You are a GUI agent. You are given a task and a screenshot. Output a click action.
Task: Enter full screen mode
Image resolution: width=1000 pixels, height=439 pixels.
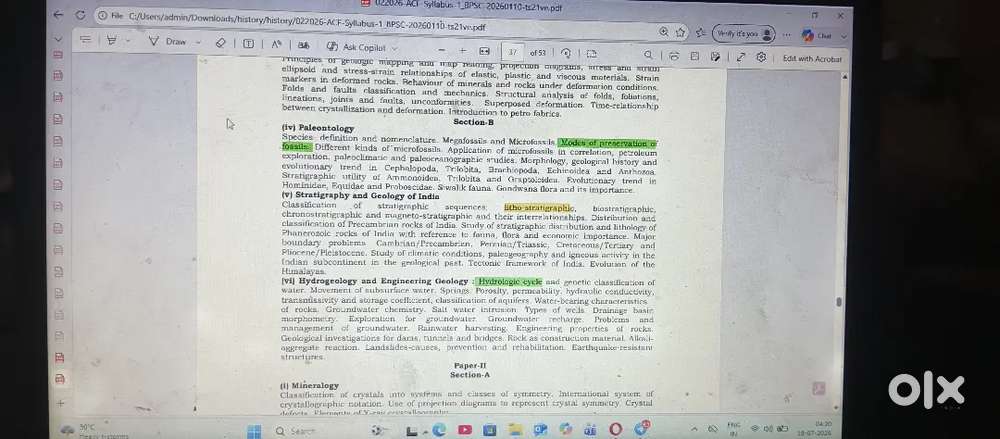click(740, 57)
